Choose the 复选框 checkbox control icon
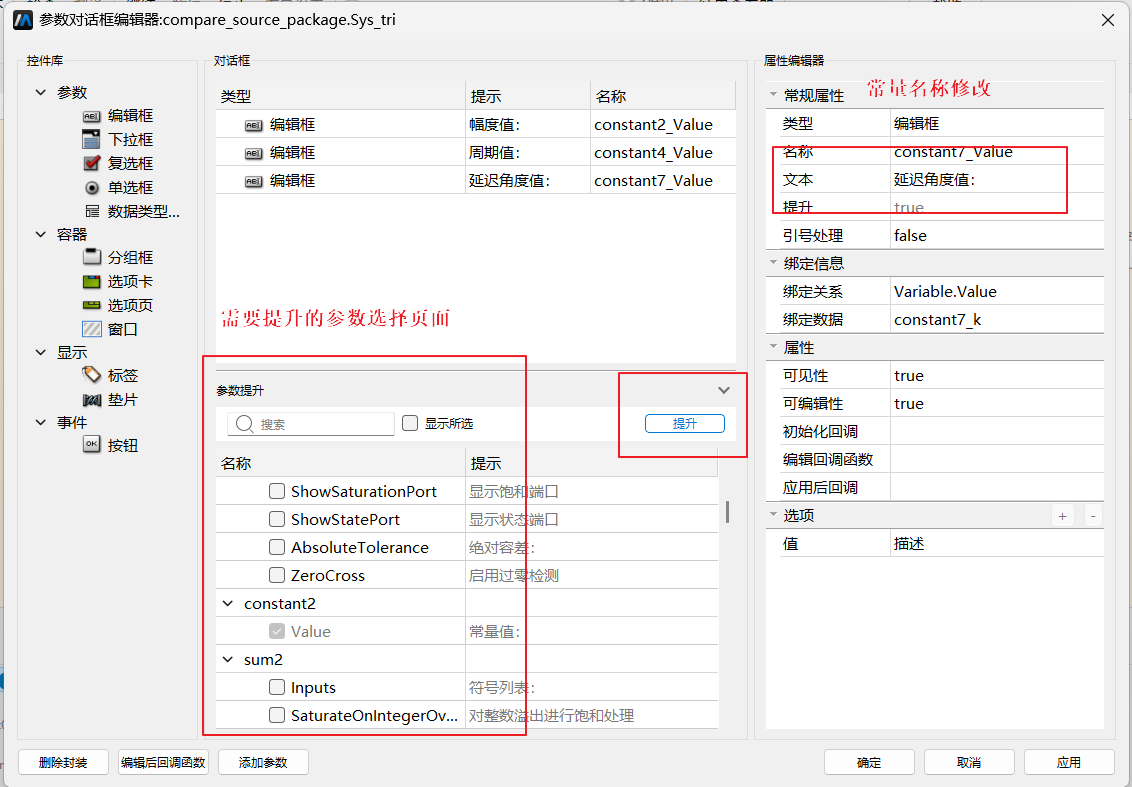This screenshot has height=787, width=1132. click(92, 163)
